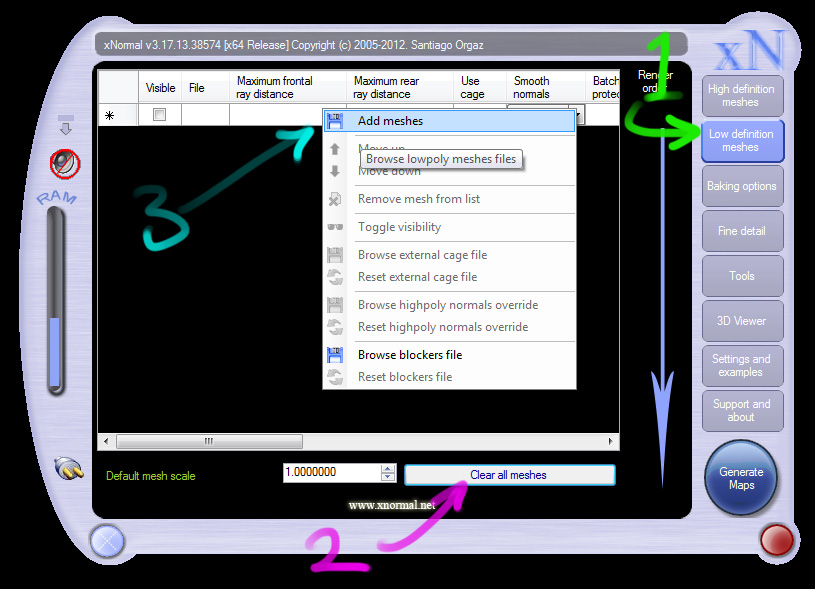Click the Generate Maps button
The width and height of the screenshot is (815, 589).
(x=741, y=478)
